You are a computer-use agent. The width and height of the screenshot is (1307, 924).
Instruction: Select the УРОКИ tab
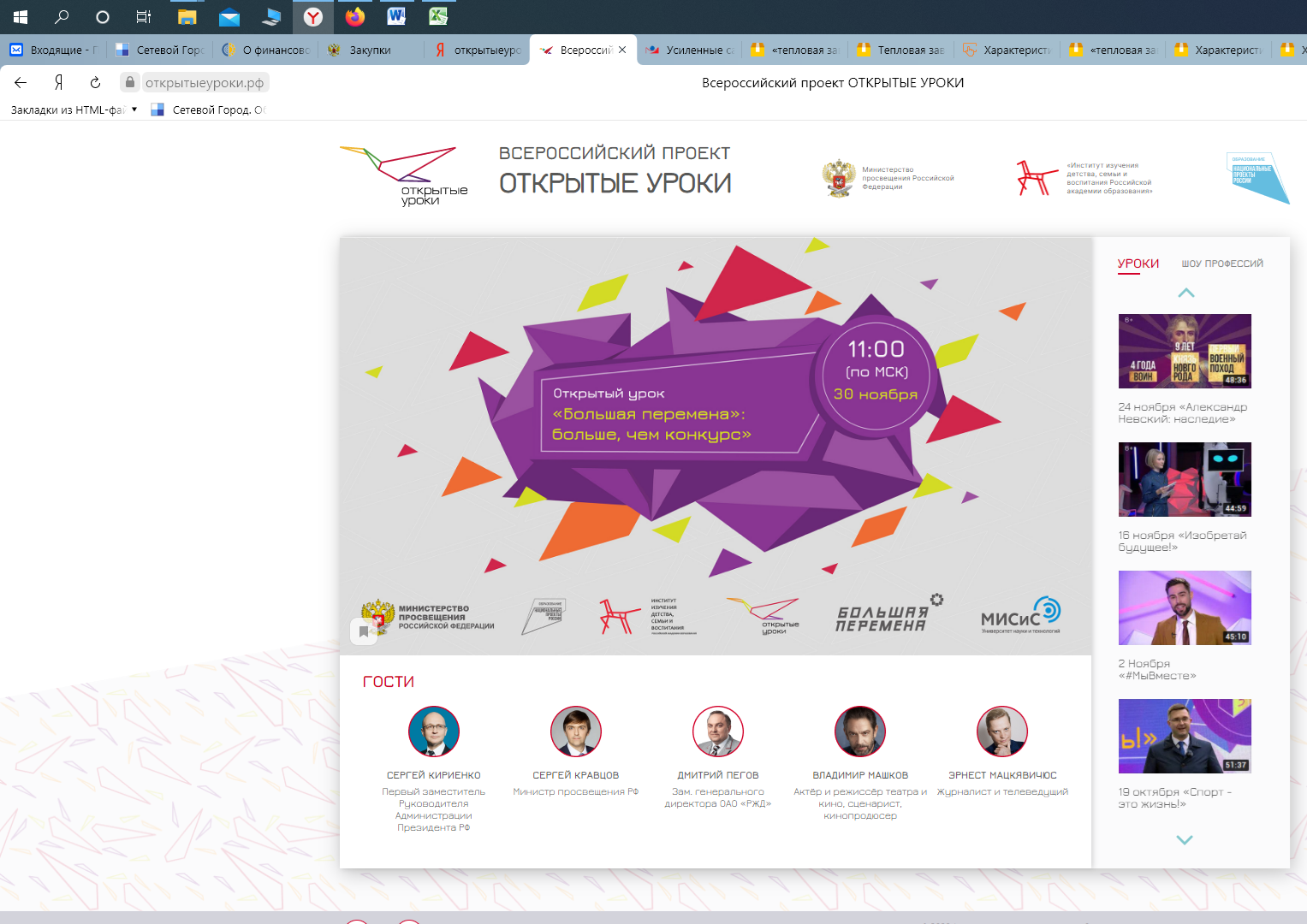point(1138,264)
